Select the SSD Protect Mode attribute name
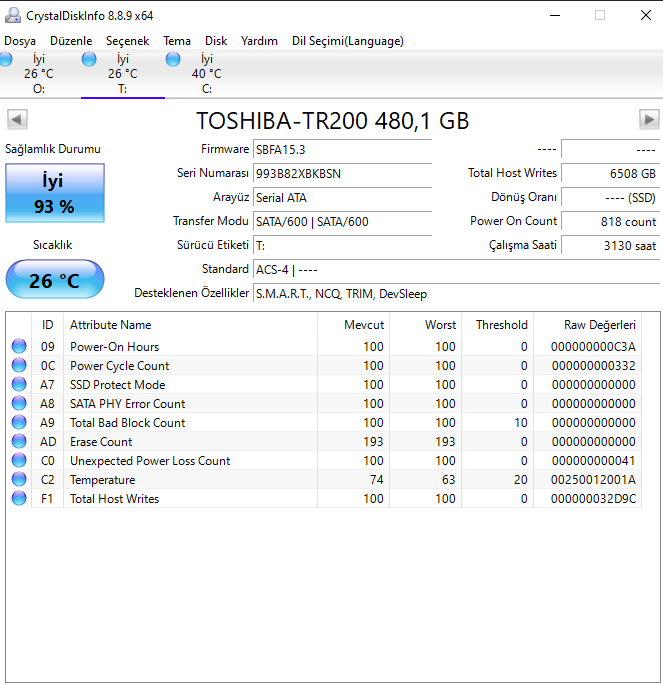Image resolution: width=663 pixels, height=684 pixels. (118, 385)
